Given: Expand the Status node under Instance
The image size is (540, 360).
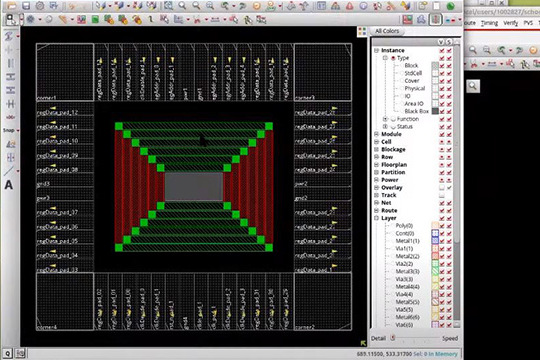Looking at the screenshot, I should pyautogui.click(x=385, y=126).
